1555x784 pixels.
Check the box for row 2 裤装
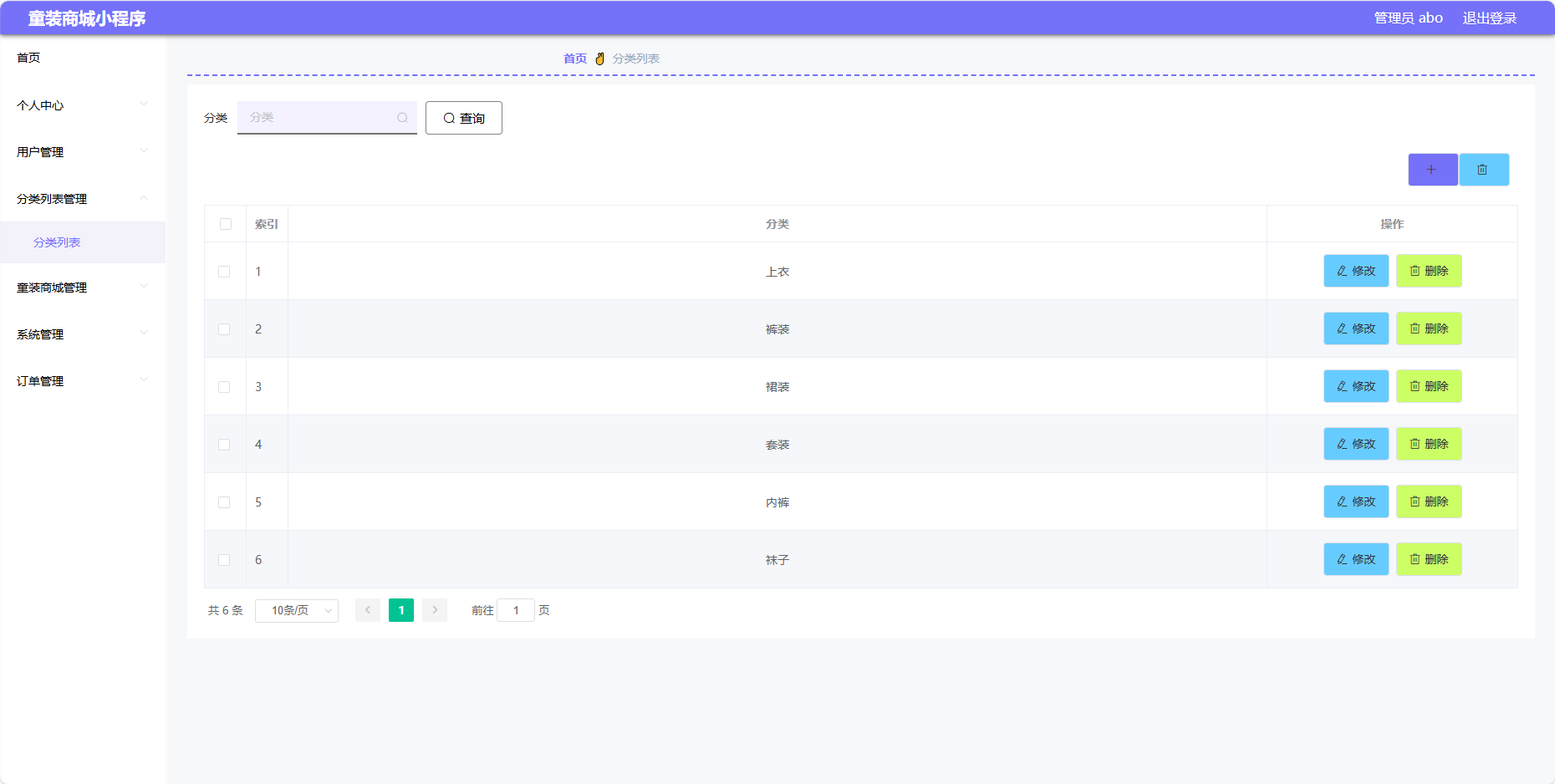[x=224, y=329]
